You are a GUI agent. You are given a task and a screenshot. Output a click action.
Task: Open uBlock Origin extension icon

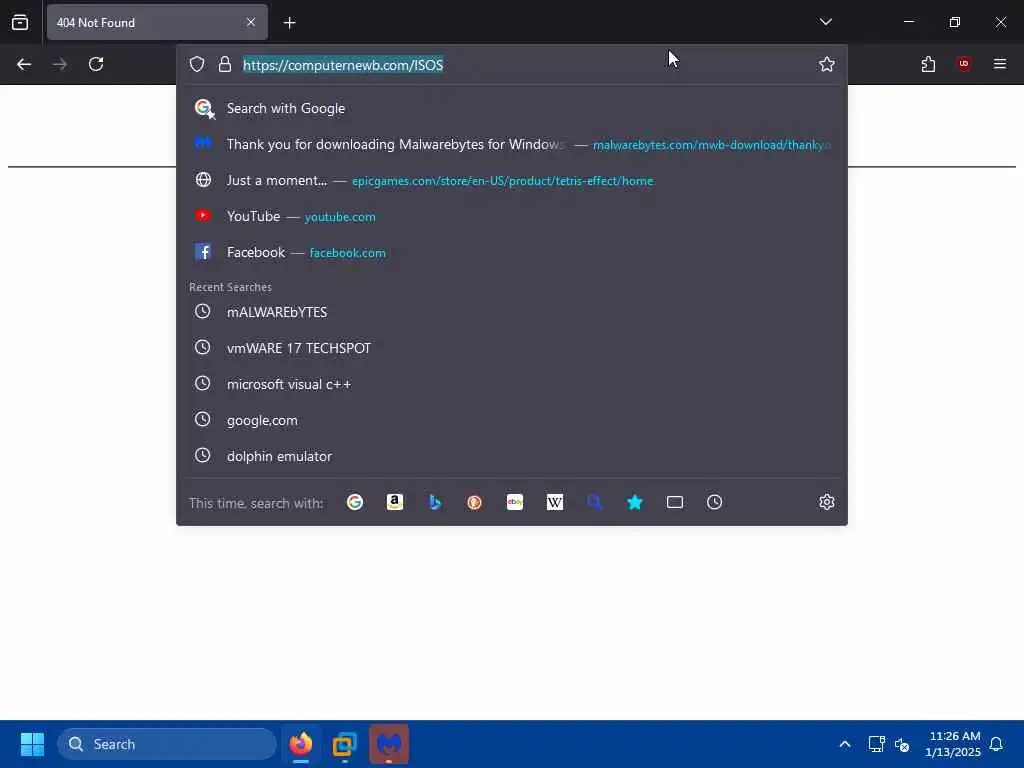coord(964,64)
